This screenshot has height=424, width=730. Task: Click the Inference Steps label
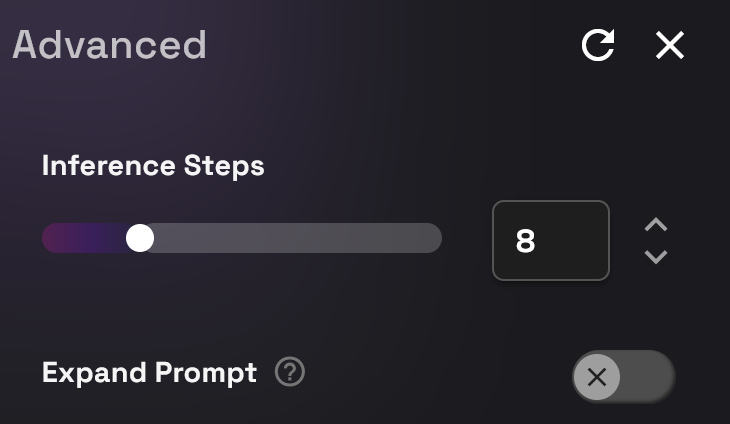[153, 165]
